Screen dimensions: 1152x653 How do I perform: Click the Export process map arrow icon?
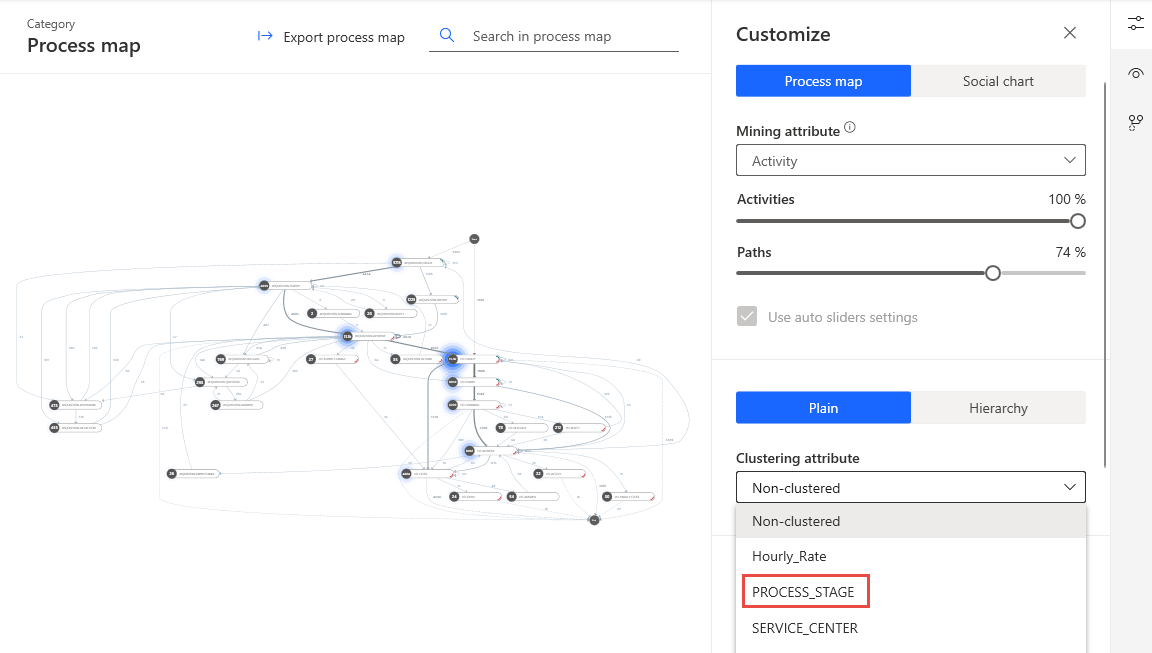(x=265, y=37)
